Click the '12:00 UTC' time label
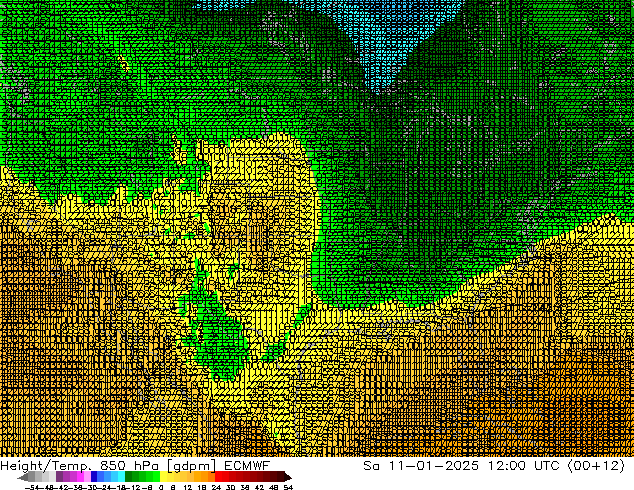 point(523,466)
